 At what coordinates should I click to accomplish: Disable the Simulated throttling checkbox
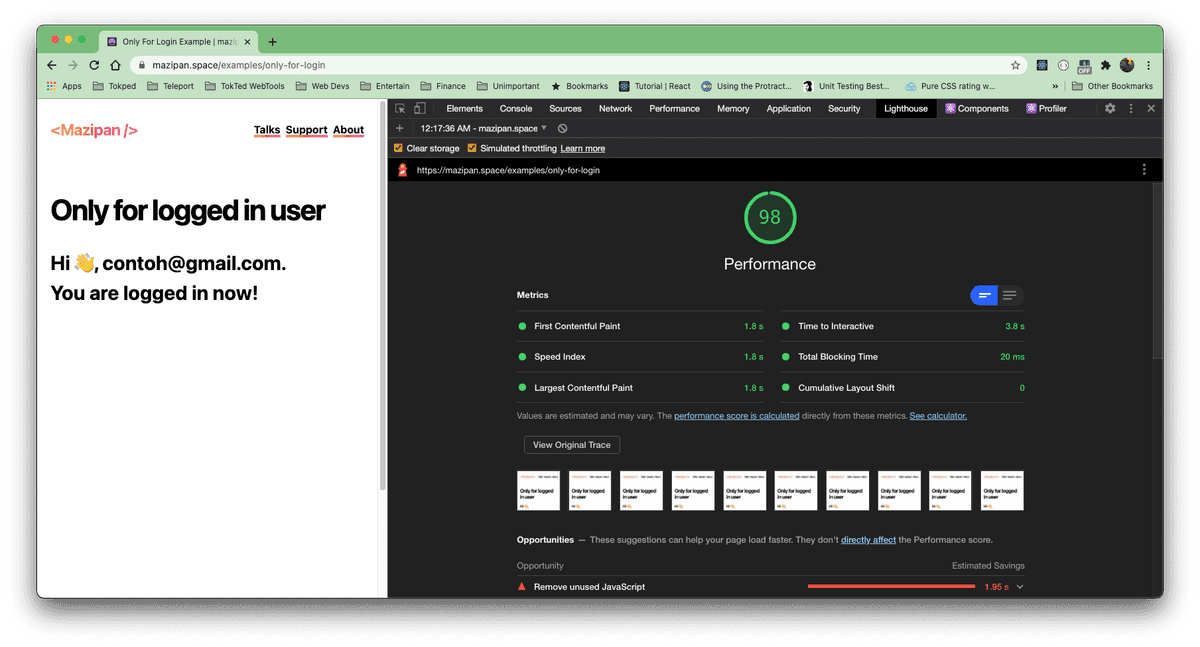point(472,148)
